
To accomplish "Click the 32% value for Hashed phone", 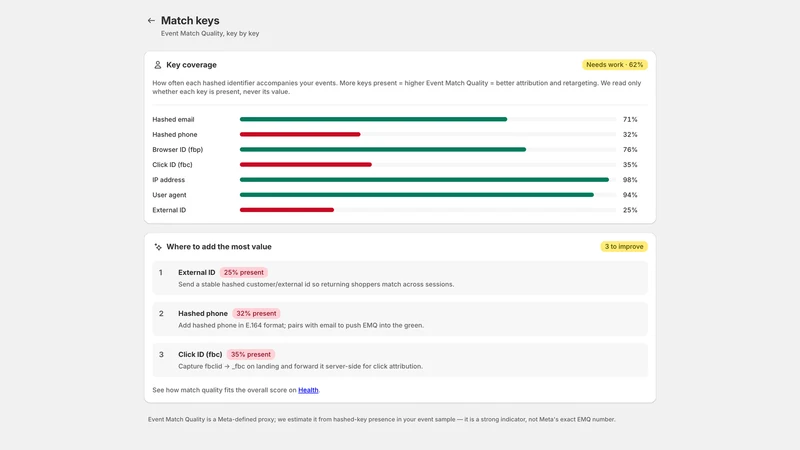I will click(x=630, y=134).
